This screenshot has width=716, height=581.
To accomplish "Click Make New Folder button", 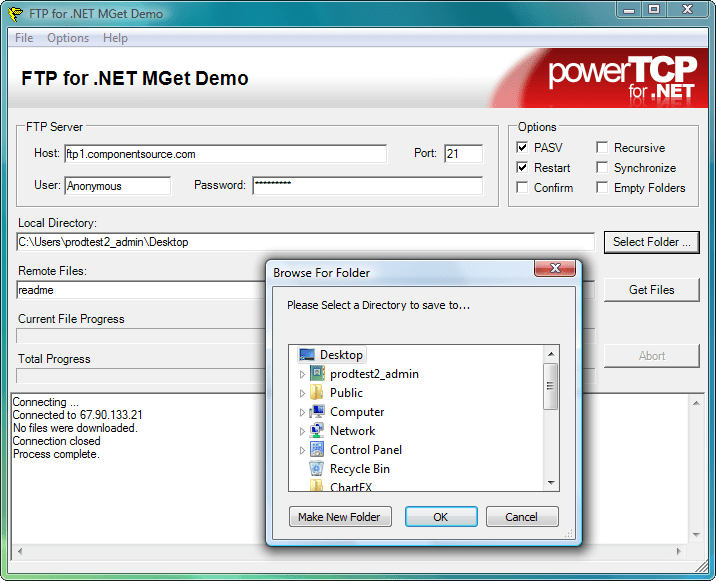I will point(340,517).
